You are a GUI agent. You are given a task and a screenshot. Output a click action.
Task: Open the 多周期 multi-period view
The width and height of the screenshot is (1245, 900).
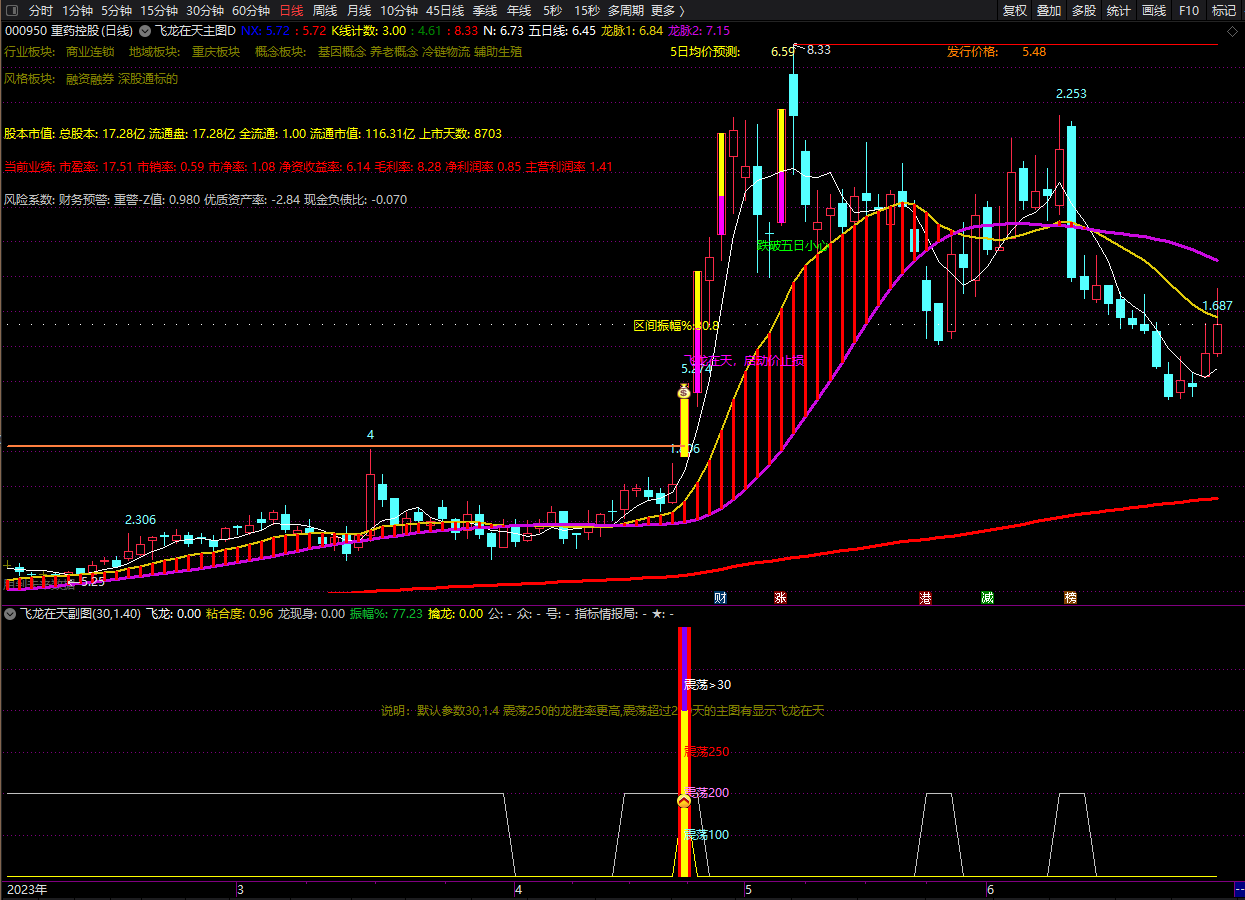pos(626,10)
